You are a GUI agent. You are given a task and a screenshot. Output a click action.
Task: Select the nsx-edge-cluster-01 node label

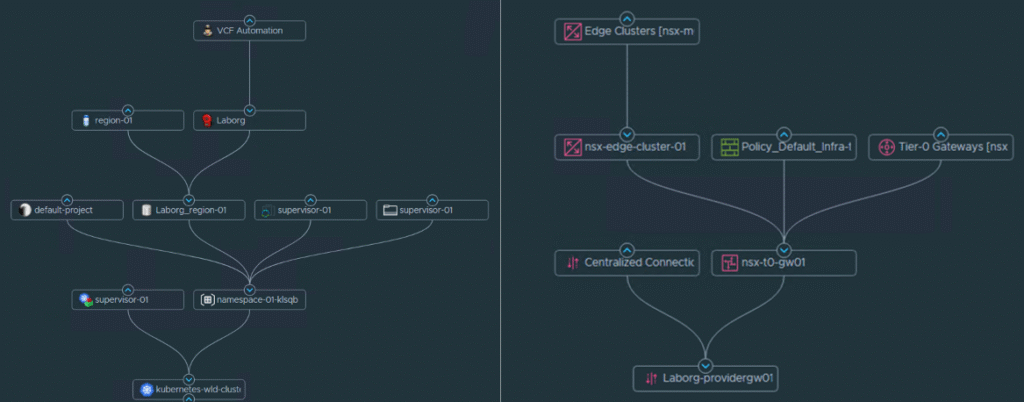click(635, 148)
